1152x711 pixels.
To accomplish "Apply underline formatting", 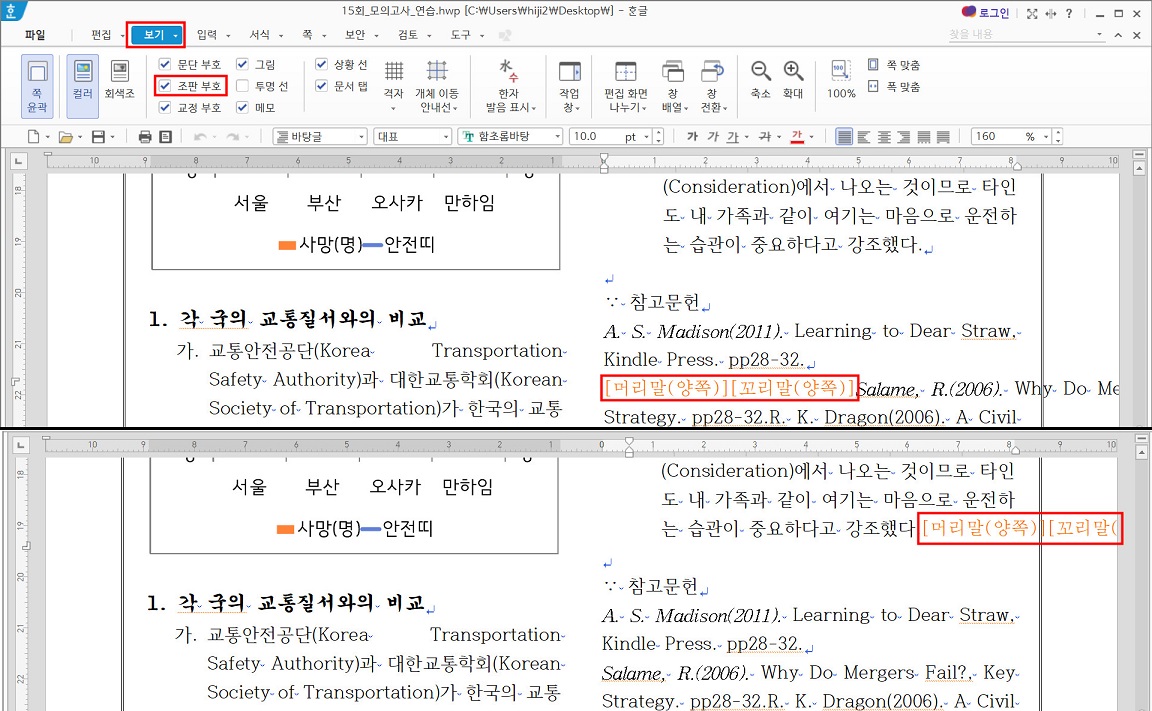I will pos(732,137).
